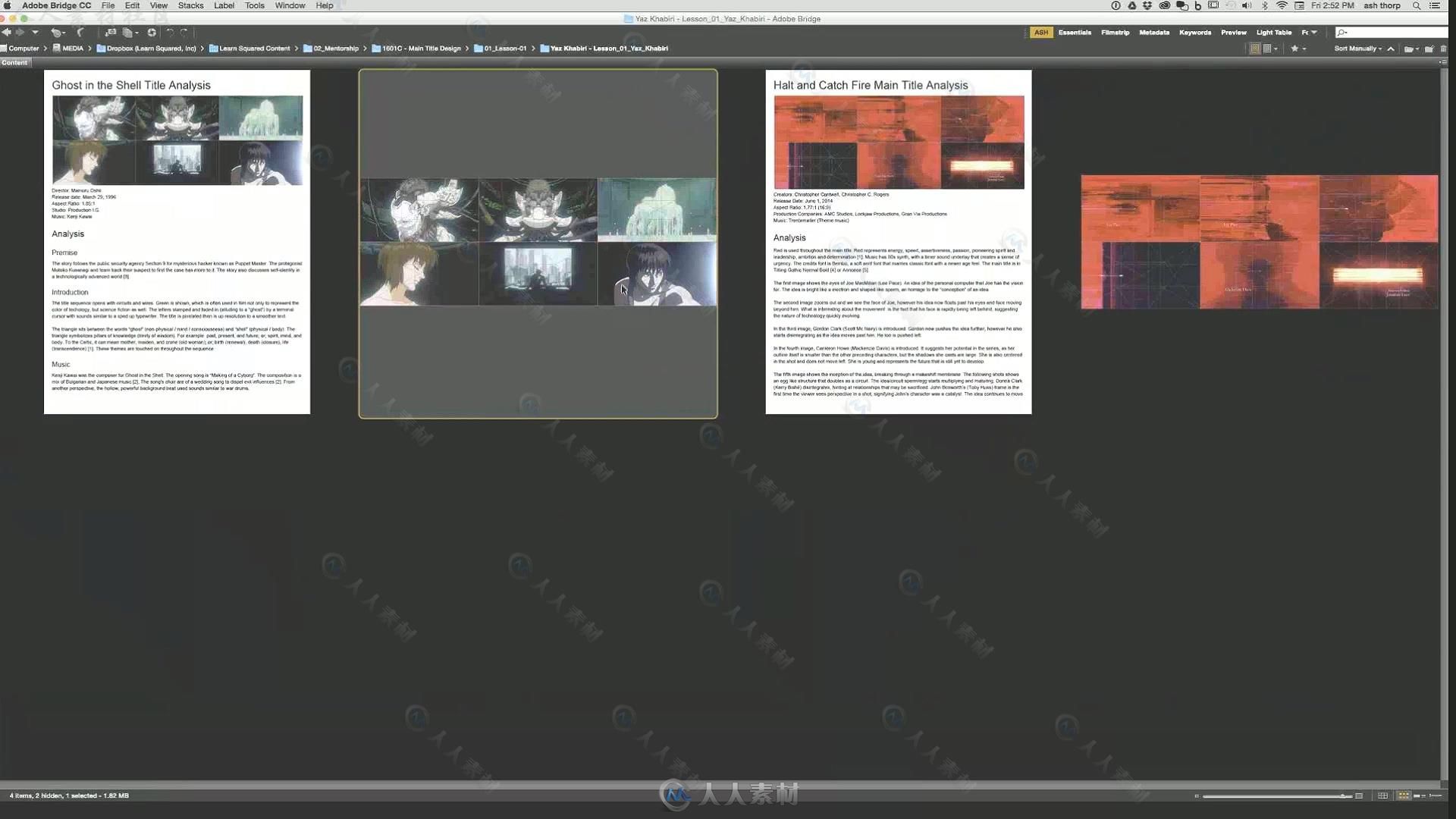Image resolution: width=1456 pixels, height=819 pixels.
Task: Navigate to 02_Mentorship breadcrumb folder
Action: [x=331, y=49]
